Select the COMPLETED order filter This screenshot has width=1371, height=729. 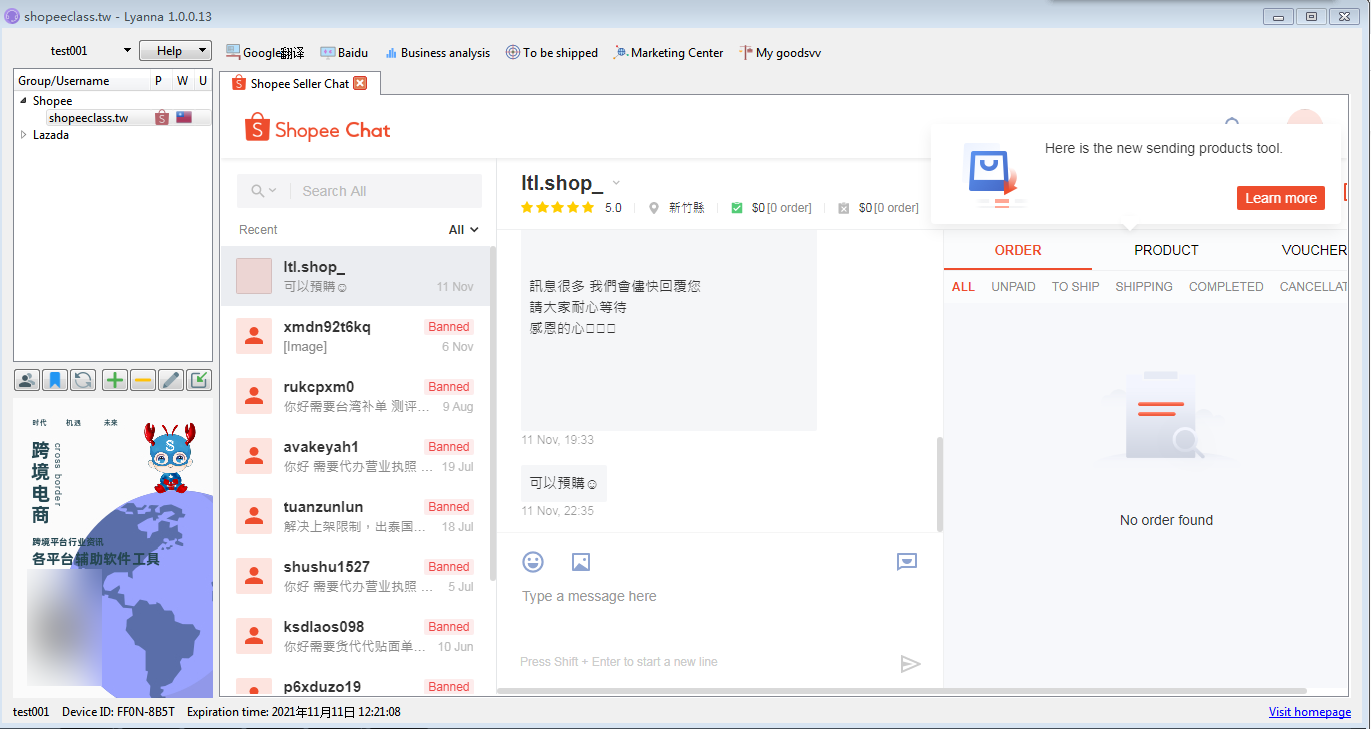(x=1226, y=286)
